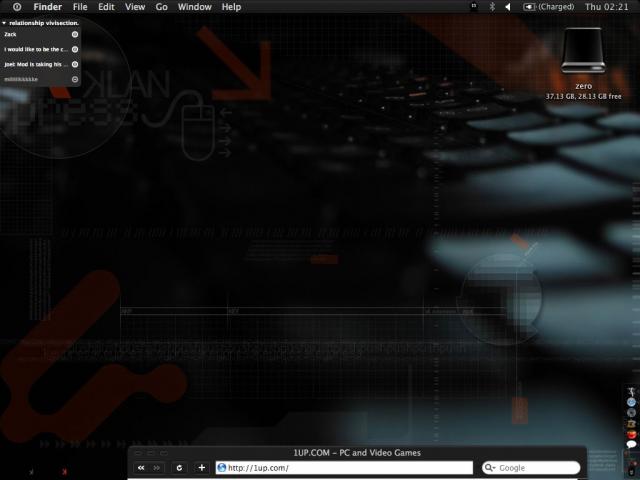Open the brown box-shaped dock icon
640x480 pixels.
pos(631,424)
